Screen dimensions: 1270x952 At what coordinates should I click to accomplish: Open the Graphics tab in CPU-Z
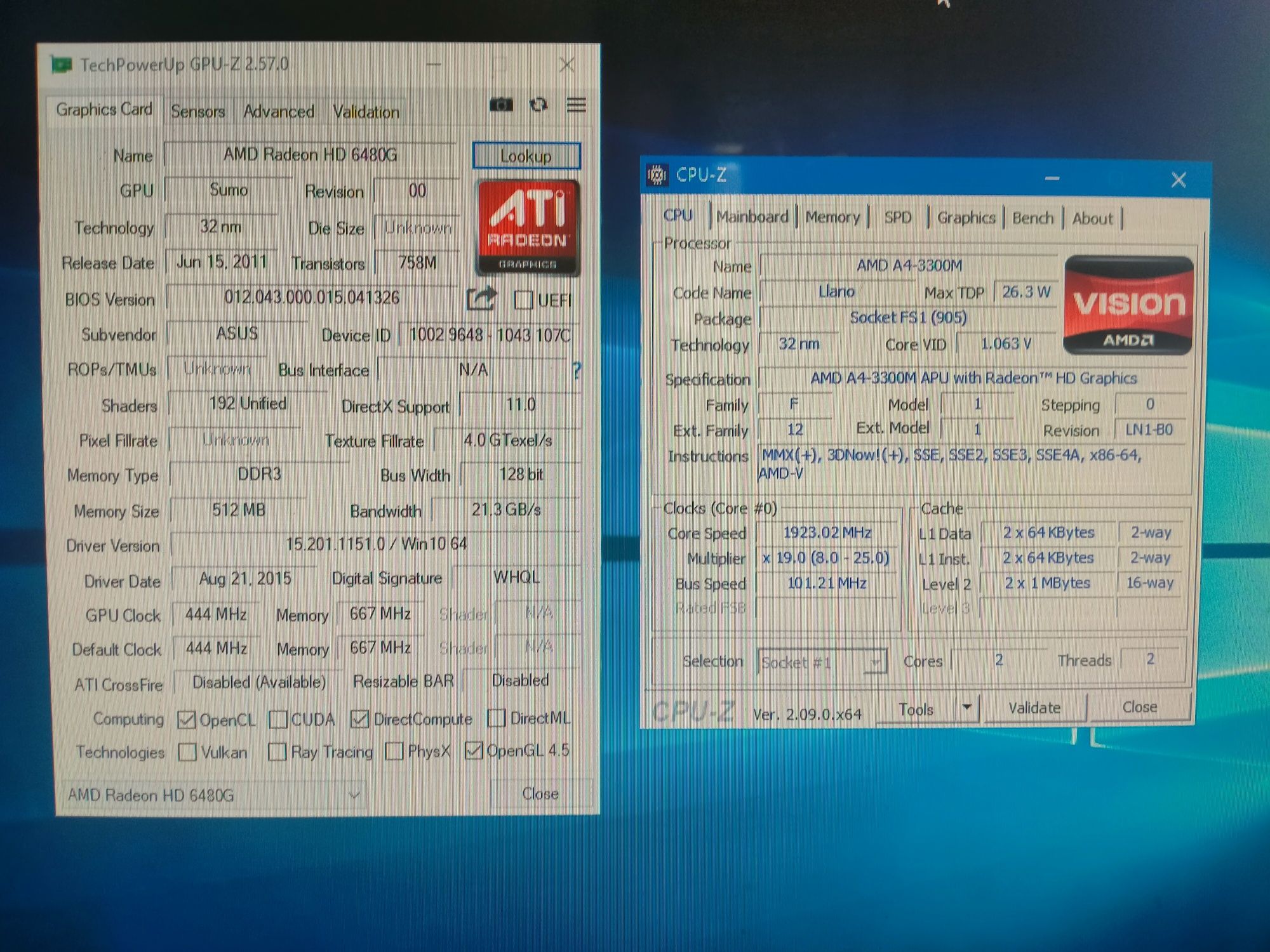click(x=966, y=218)
